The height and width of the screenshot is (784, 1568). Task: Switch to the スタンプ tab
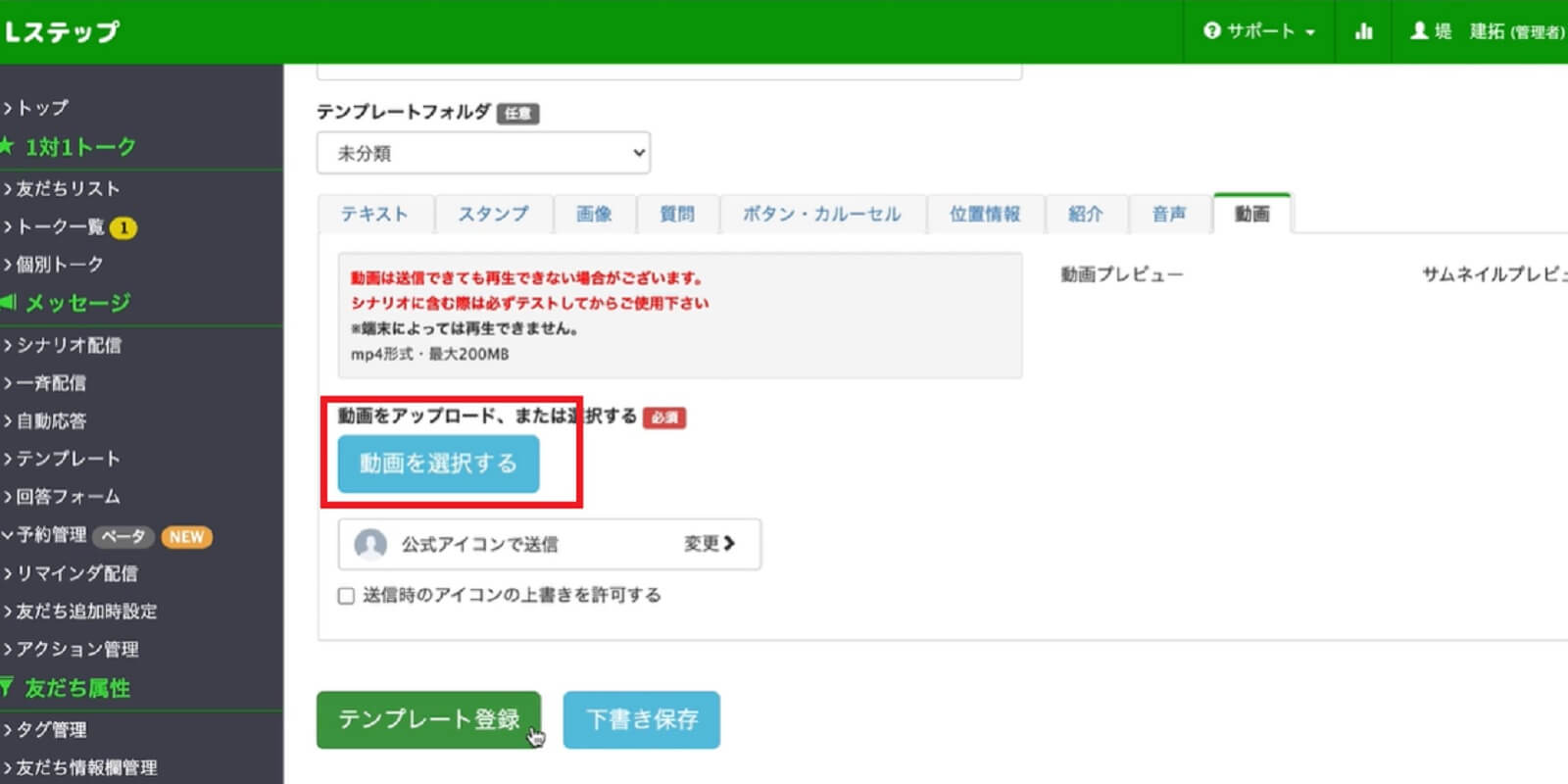[x=493, y=214]
